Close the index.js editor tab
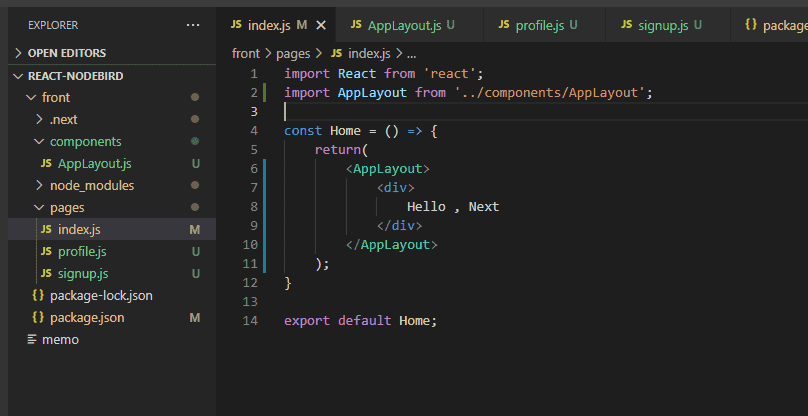The image size is (808, 416). [321, 25]
